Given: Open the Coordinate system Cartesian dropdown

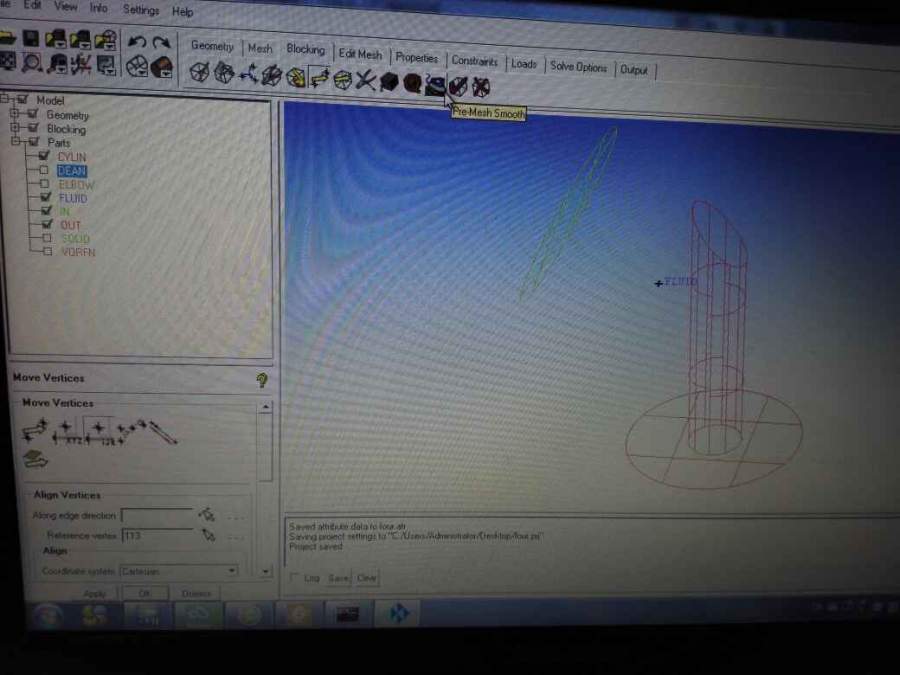Looking at the screenshot, I should click(179, 571).
